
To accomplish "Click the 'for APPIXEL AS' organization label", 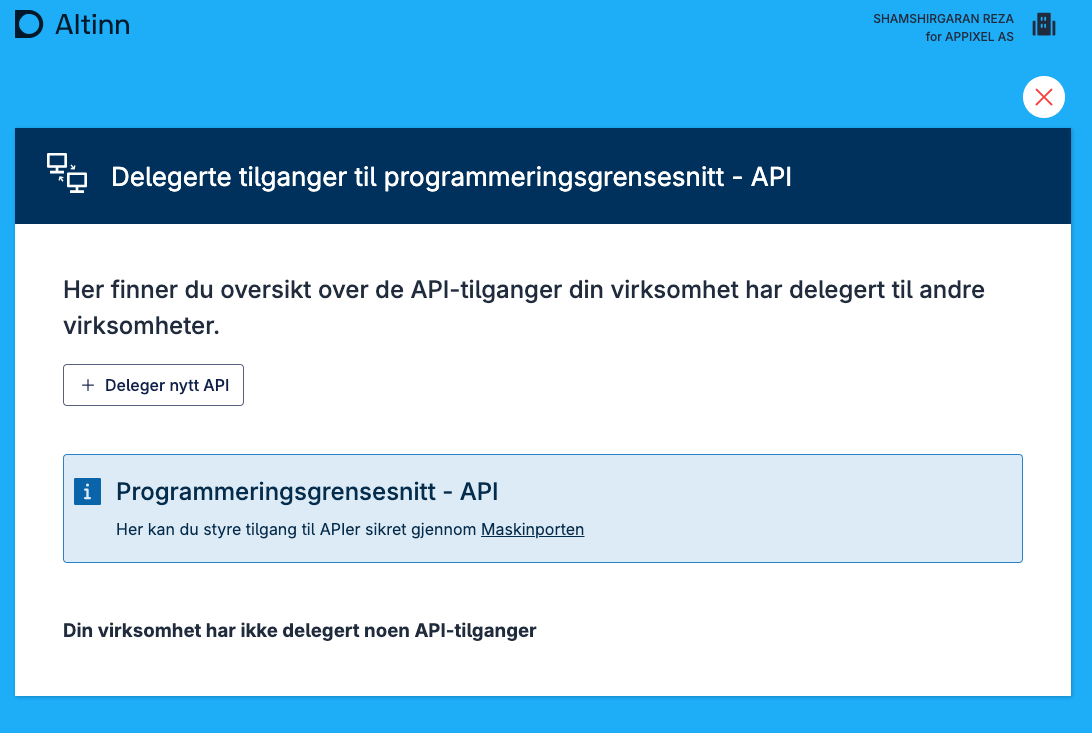I will (x=969, y=37).
